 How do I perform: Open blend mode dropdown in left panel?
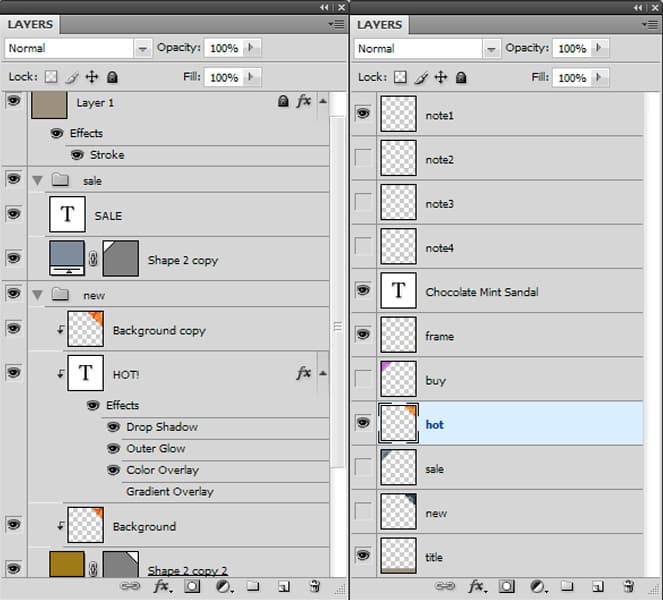point(142,49)
